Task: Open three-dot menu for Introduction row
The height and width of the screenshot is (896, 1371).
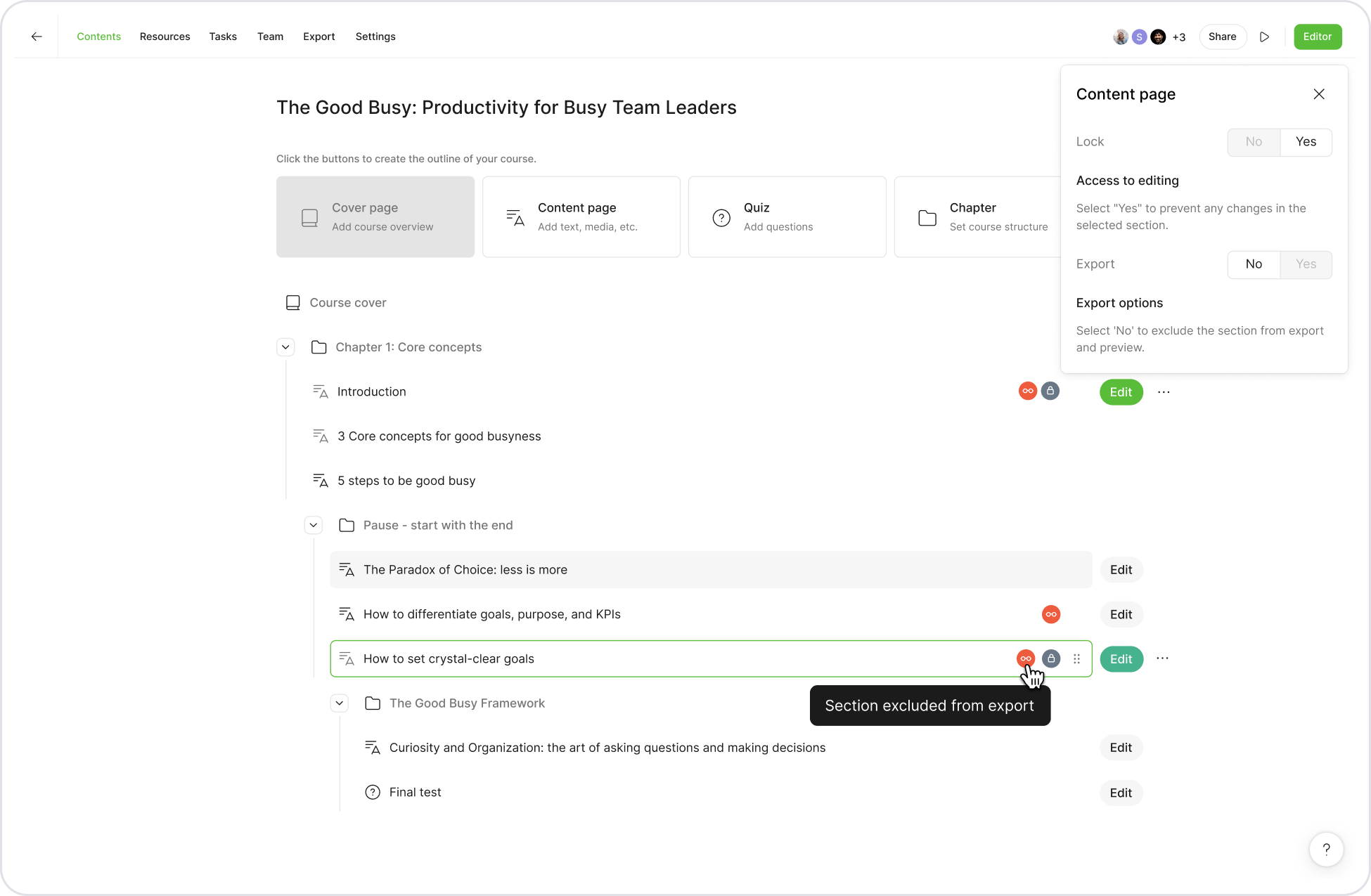Action: point(1164,391)
